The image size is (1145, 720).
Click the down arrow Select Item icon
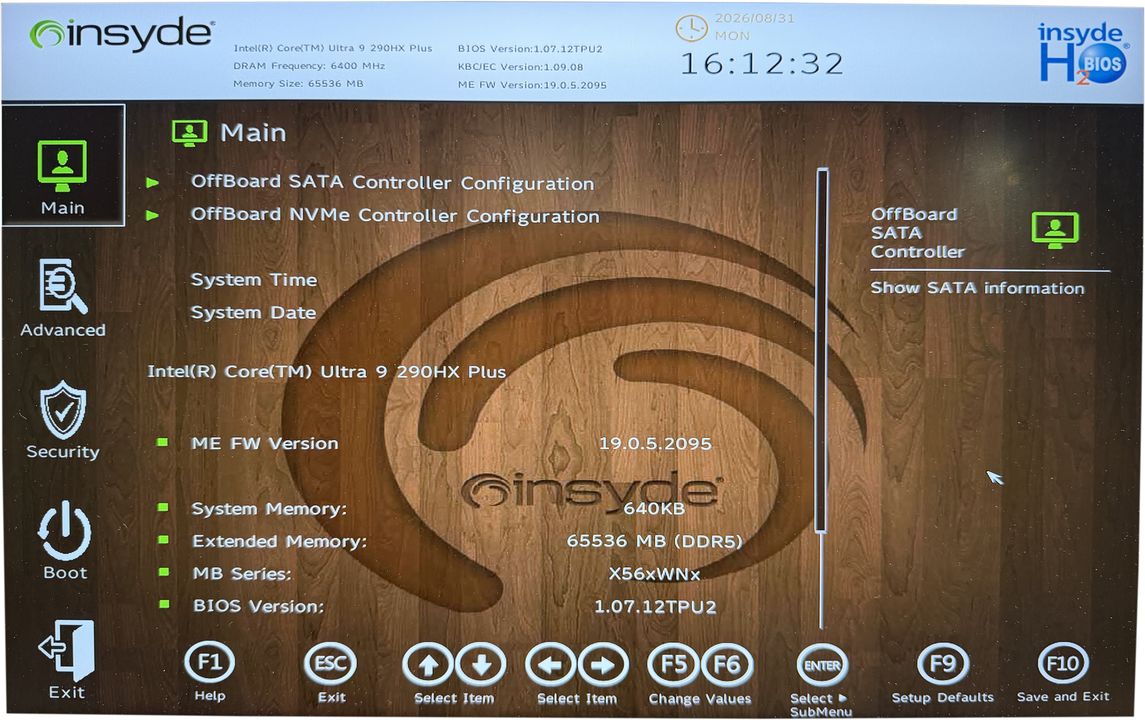pos(480,665)
